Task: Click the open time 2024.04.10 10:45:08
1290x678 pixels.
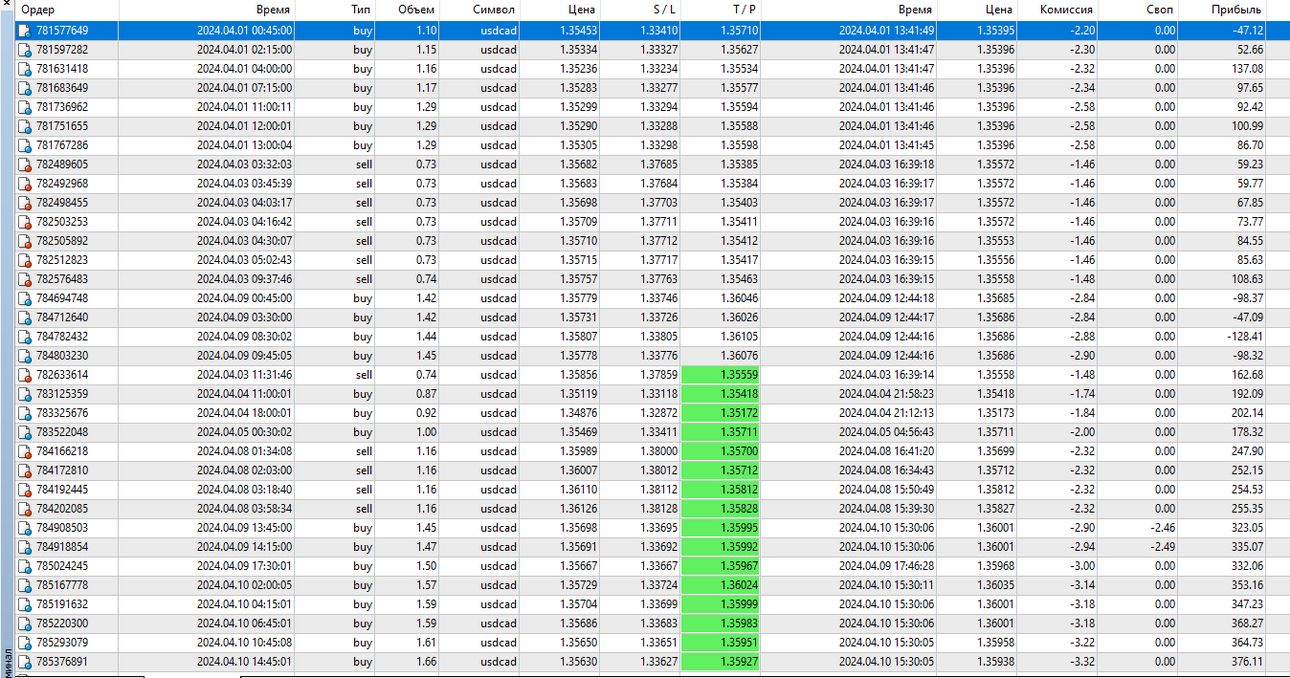Action: [x=244, y=642]
